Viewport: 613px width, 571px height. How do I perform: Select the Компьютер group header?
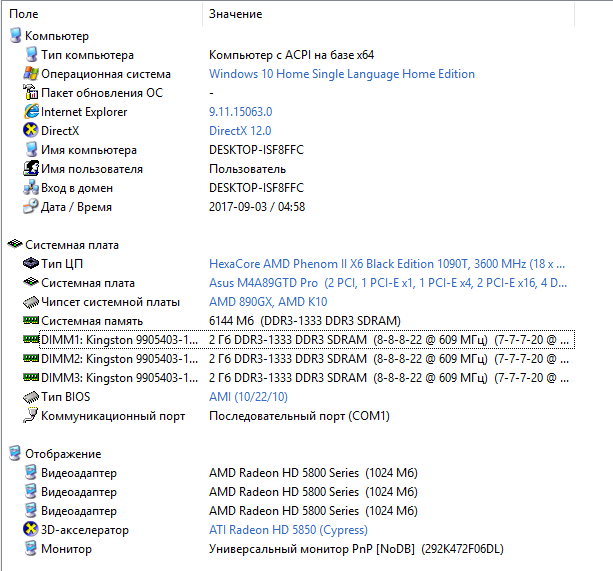tap(57, 36)
